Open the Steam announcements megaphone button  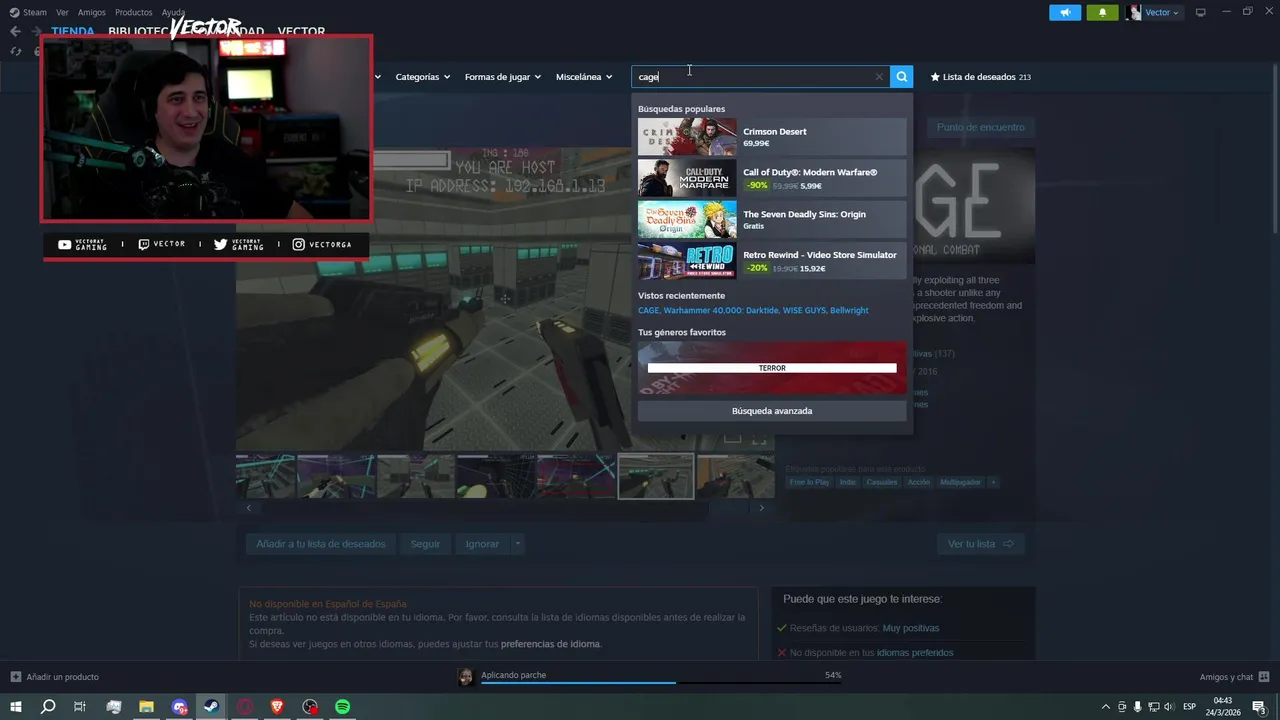tap(1065, 12)
